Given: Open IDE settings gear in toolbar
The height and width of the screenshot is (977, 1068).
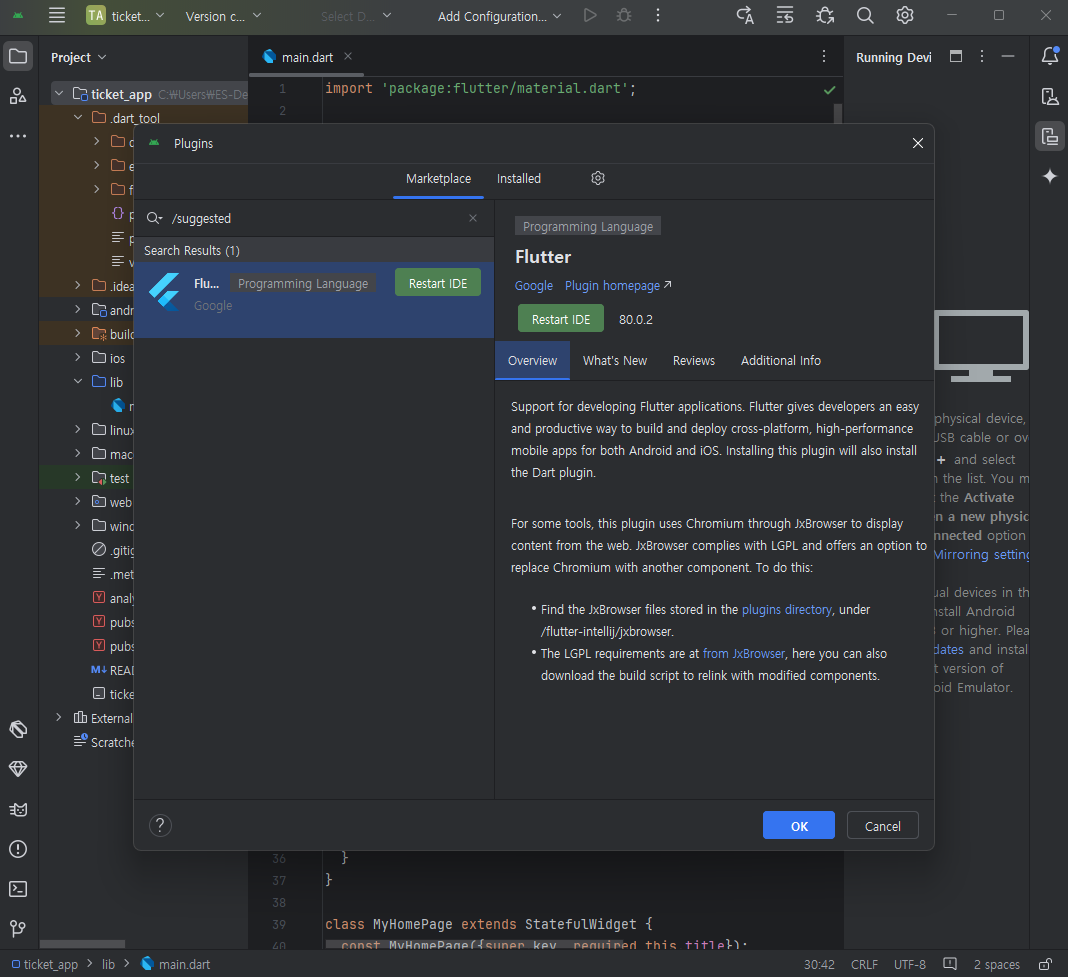Looking at the screenshot, I should [905, 16].
